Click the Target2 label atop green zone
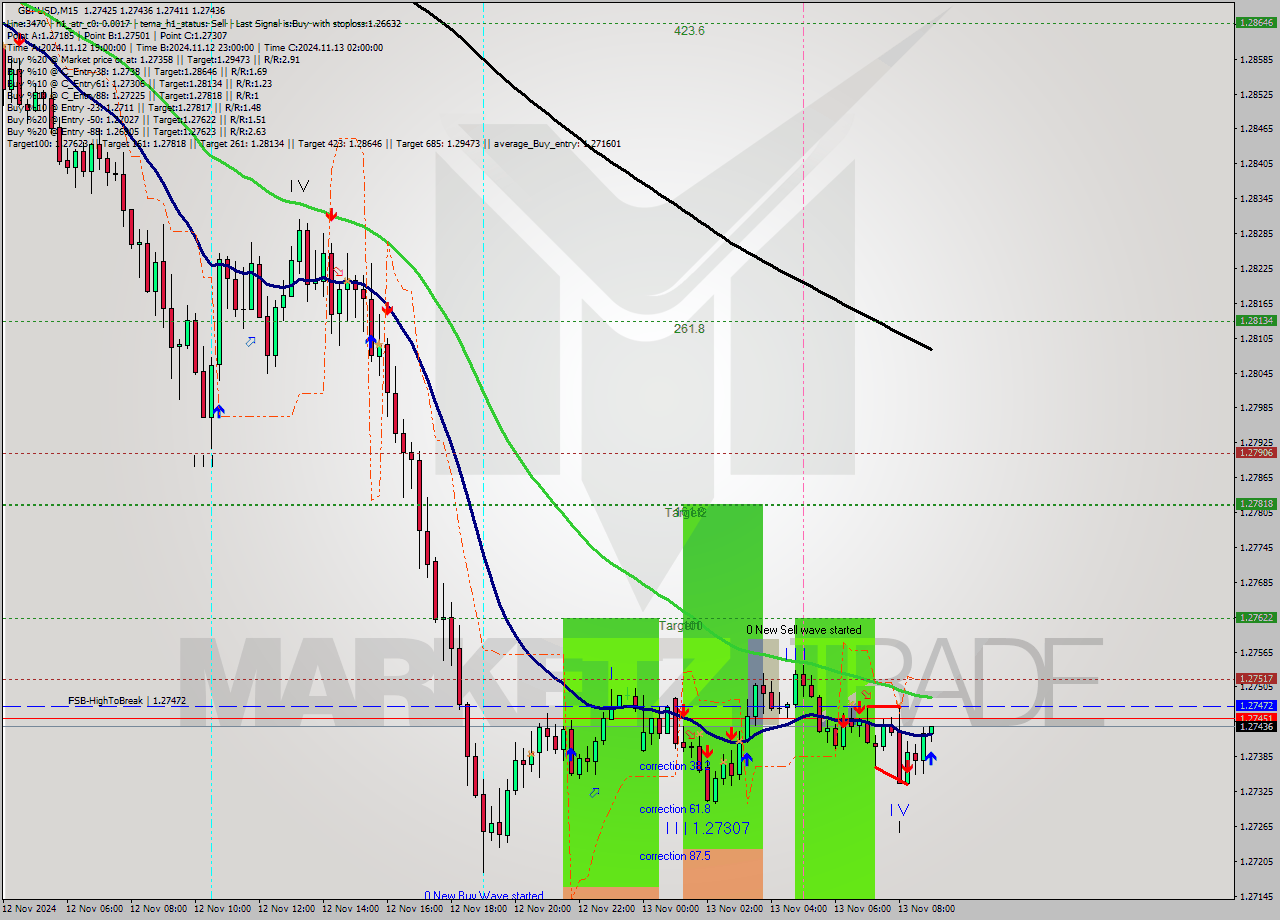Image resolution: width=1280 pixels, height=920 pixels. (687, 512)
